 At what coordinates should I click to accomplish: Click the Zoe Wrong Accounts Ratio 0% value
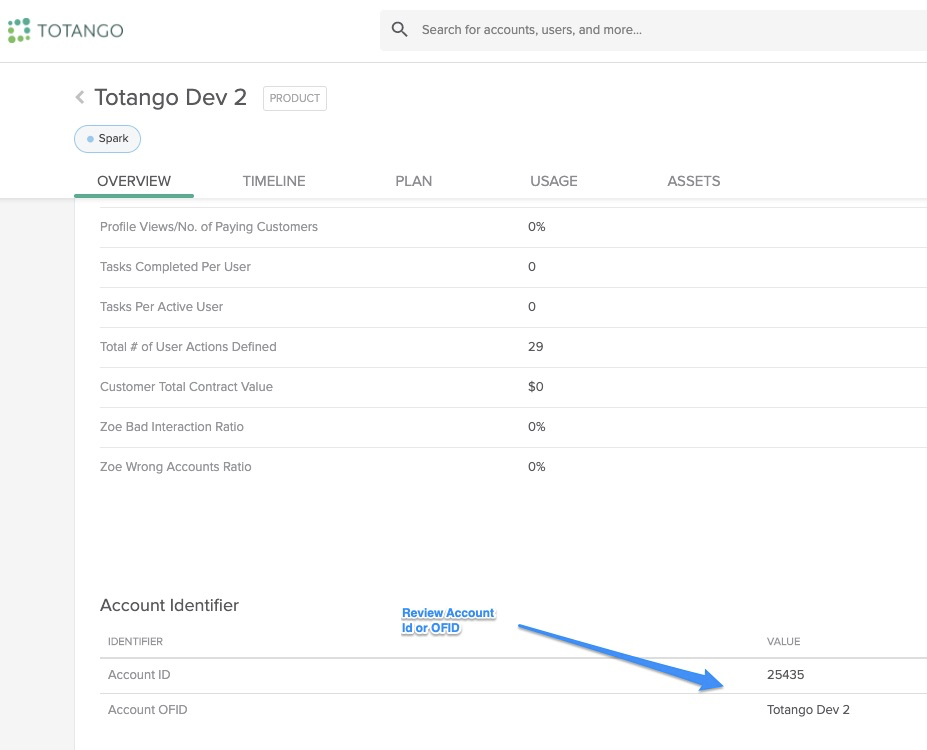point(537,467)
